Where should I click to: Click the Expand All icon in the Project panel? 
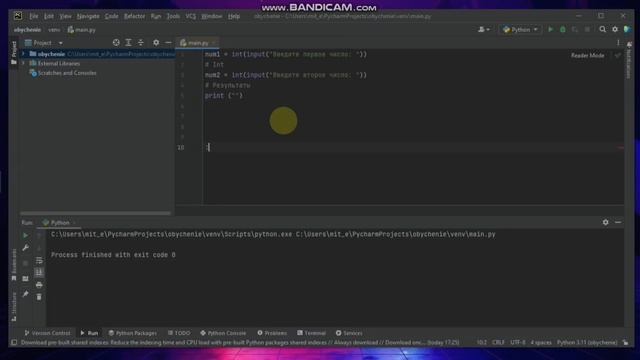(128, 42)
